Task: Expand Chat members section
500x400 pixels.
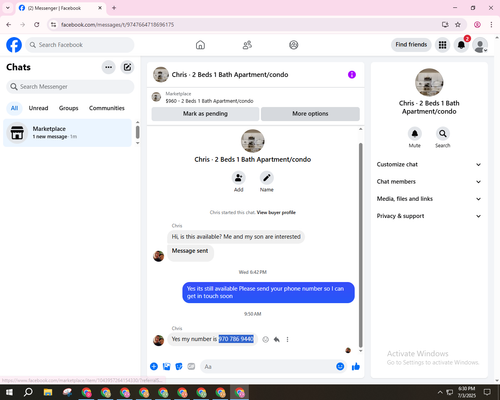Action: (x=429, y=182)
